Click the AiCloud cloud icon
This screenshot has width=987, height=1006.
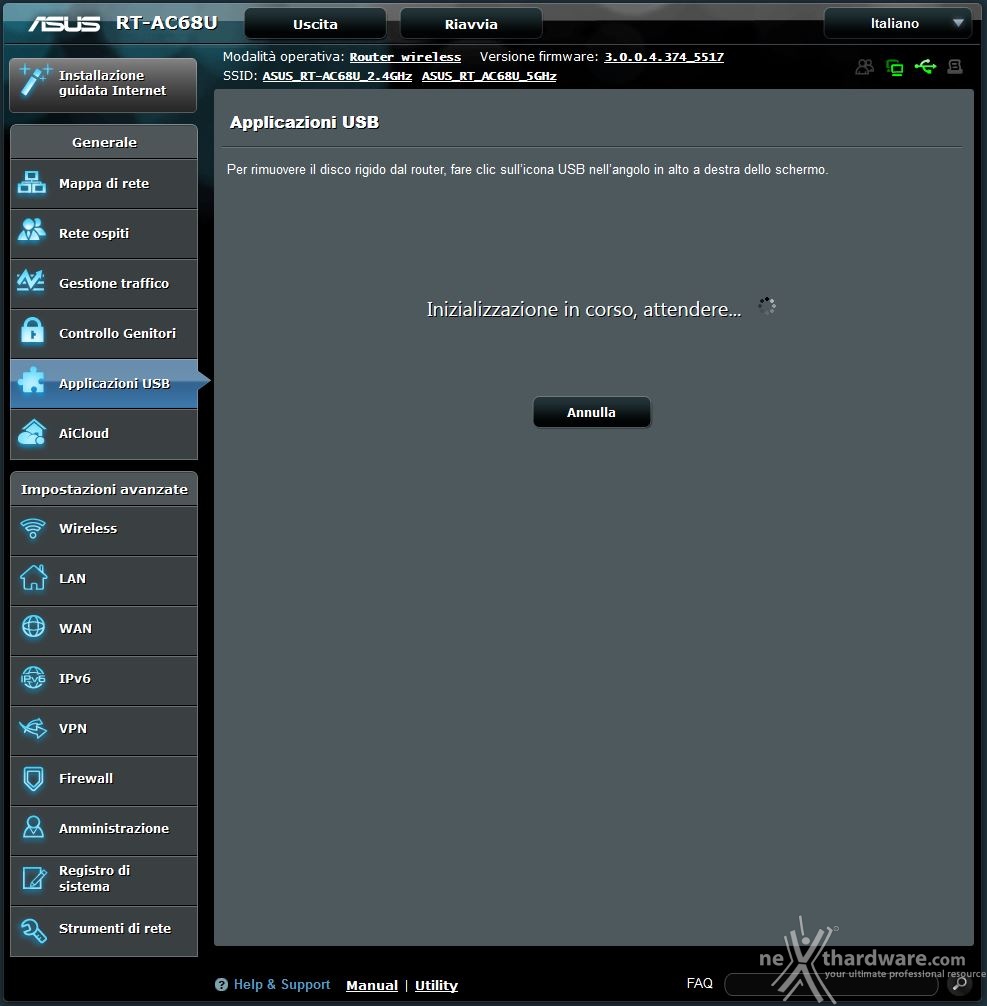coord(31,432)
